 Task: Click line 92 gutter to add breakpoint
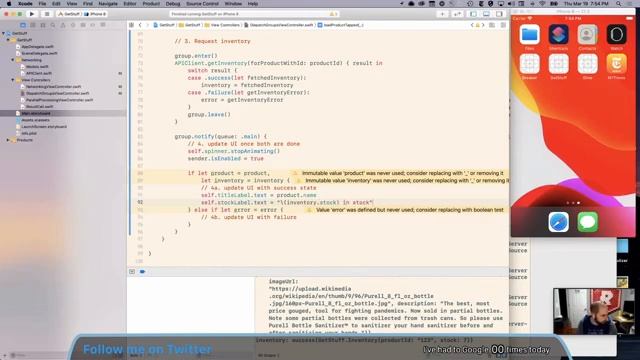[140, 202]
